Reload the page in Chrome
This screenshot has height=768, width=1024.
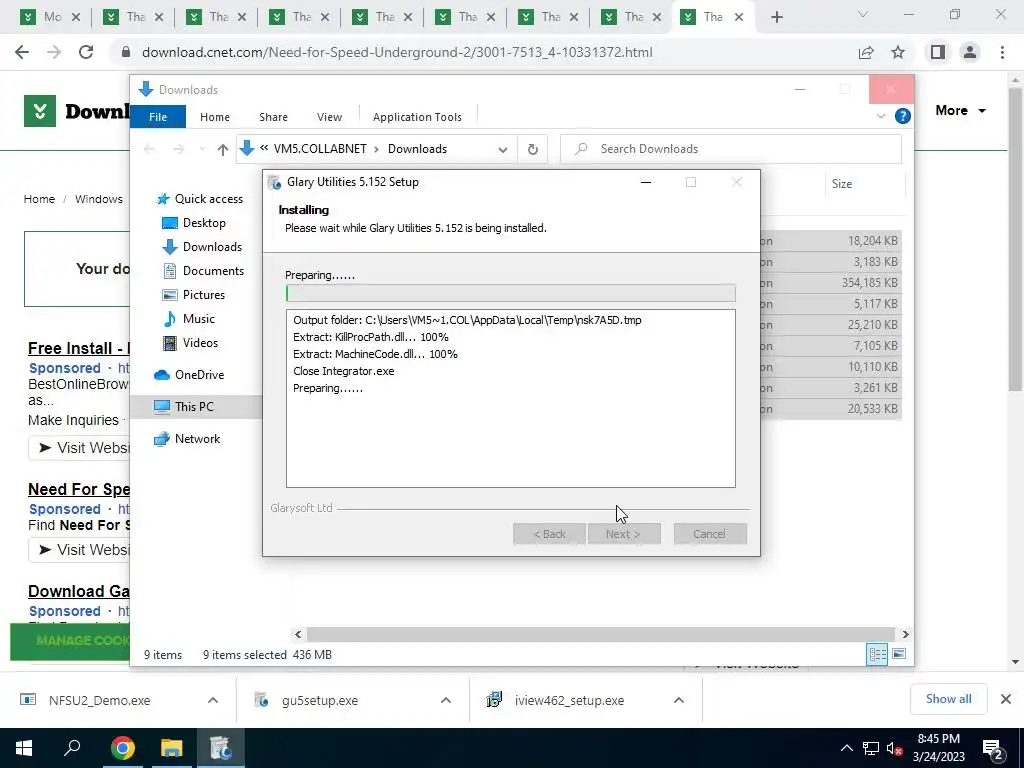click(x=86, y=52)
